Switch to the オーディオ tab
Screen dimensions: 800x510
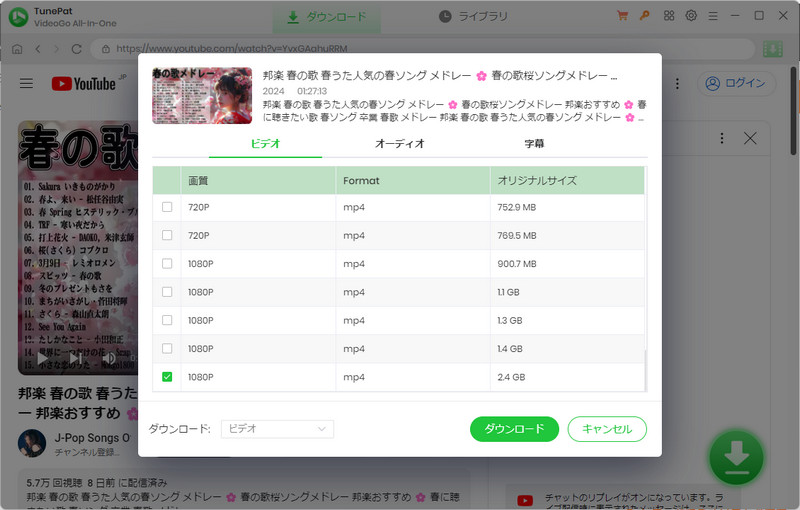[x=399, y=144]
